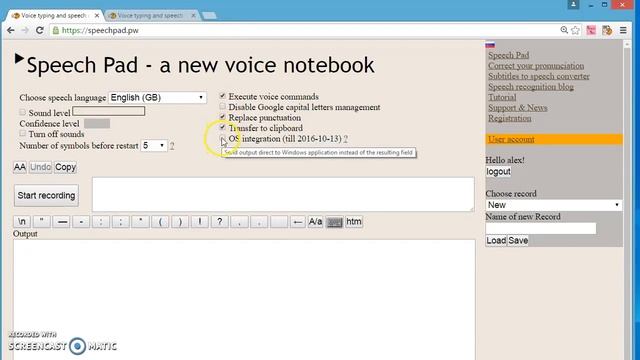Open the Tutorial link
The image size is (640, 360).
502,98
